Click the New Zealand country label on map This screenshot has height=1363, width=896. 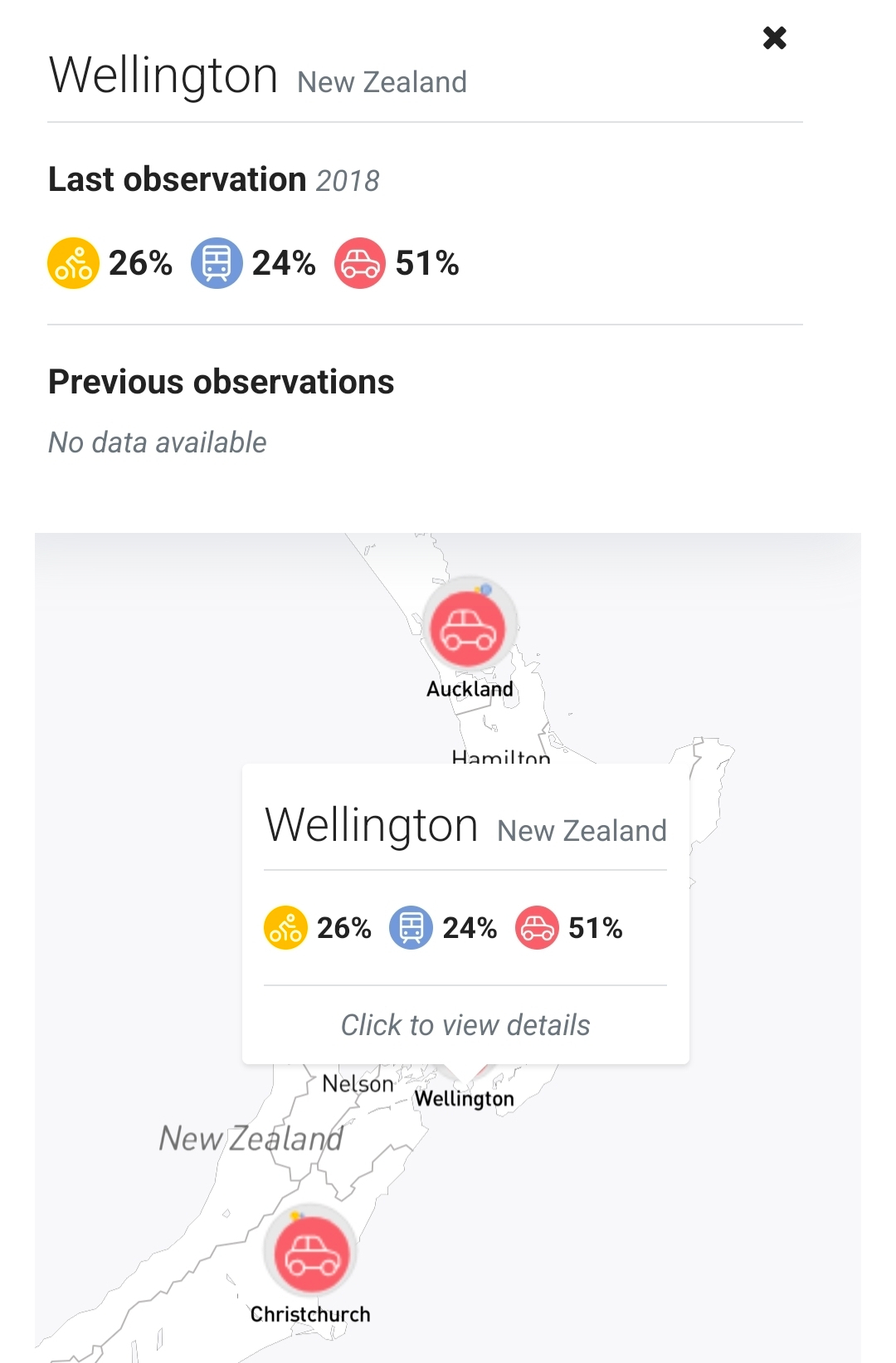pos(251,1139)
